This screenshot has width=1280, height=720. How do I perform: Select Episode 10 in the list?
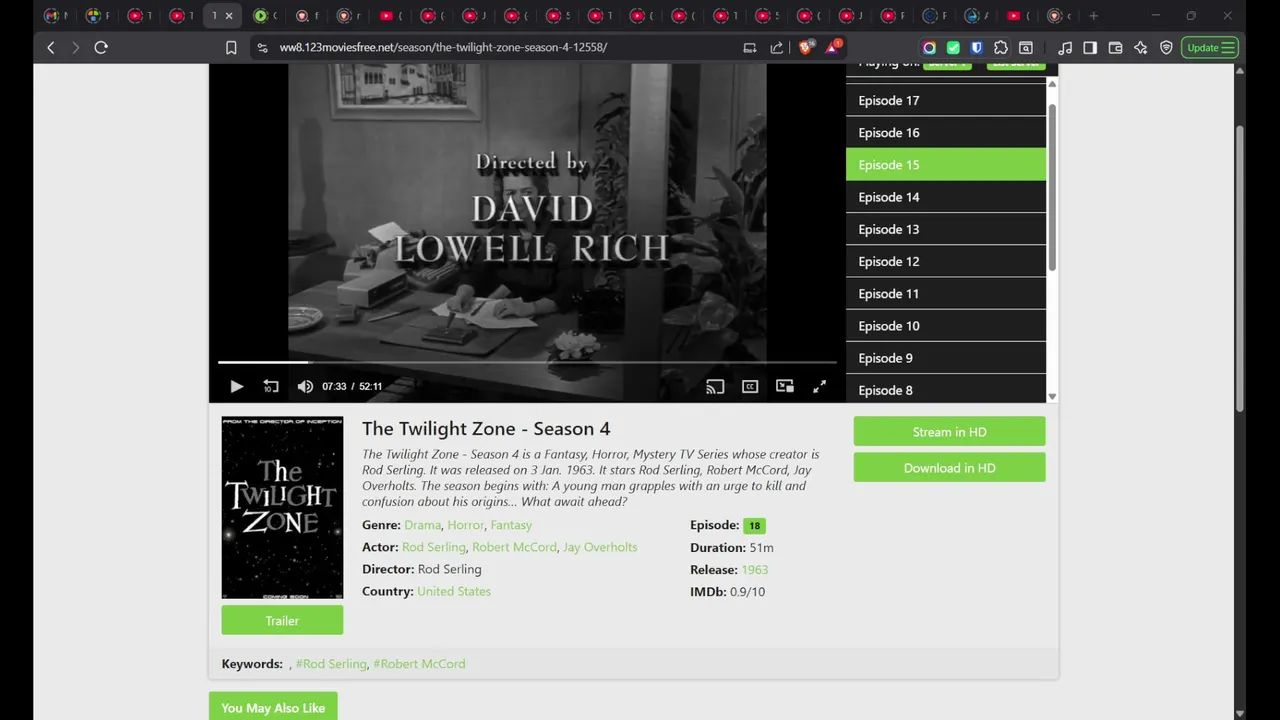(x=945, y=326)
